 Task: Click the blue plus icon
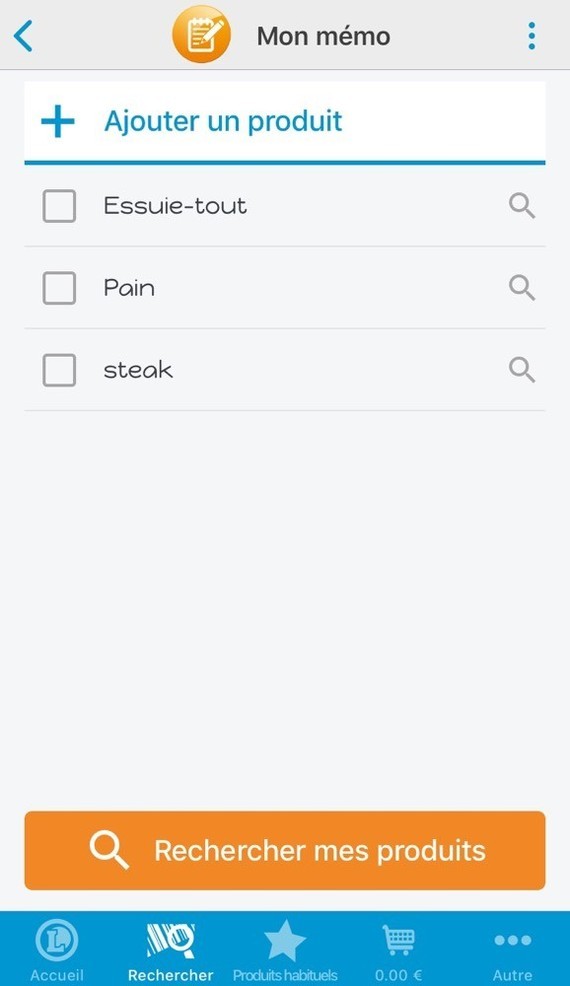58,121
